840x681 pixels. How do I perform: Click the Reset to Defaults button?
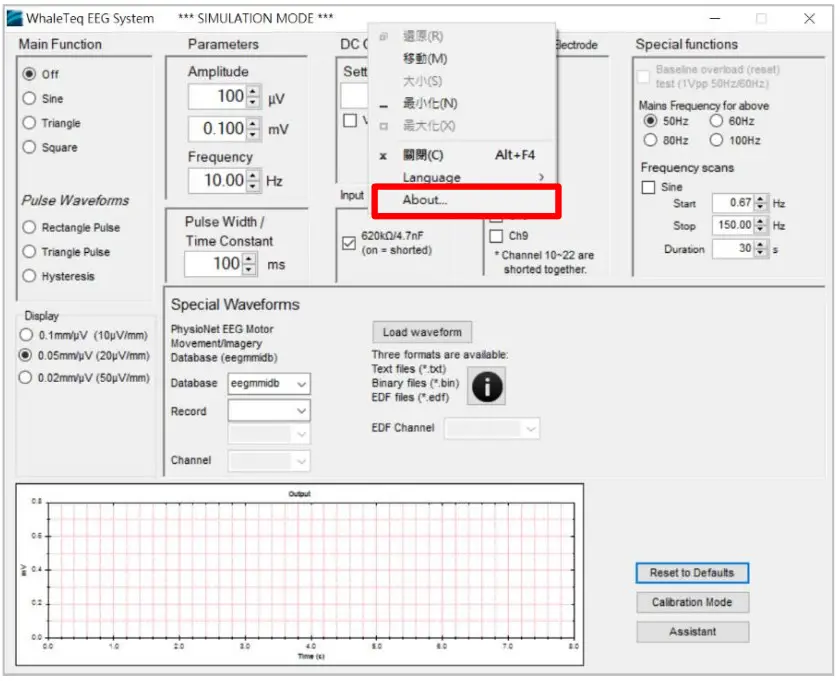[692, 573]
